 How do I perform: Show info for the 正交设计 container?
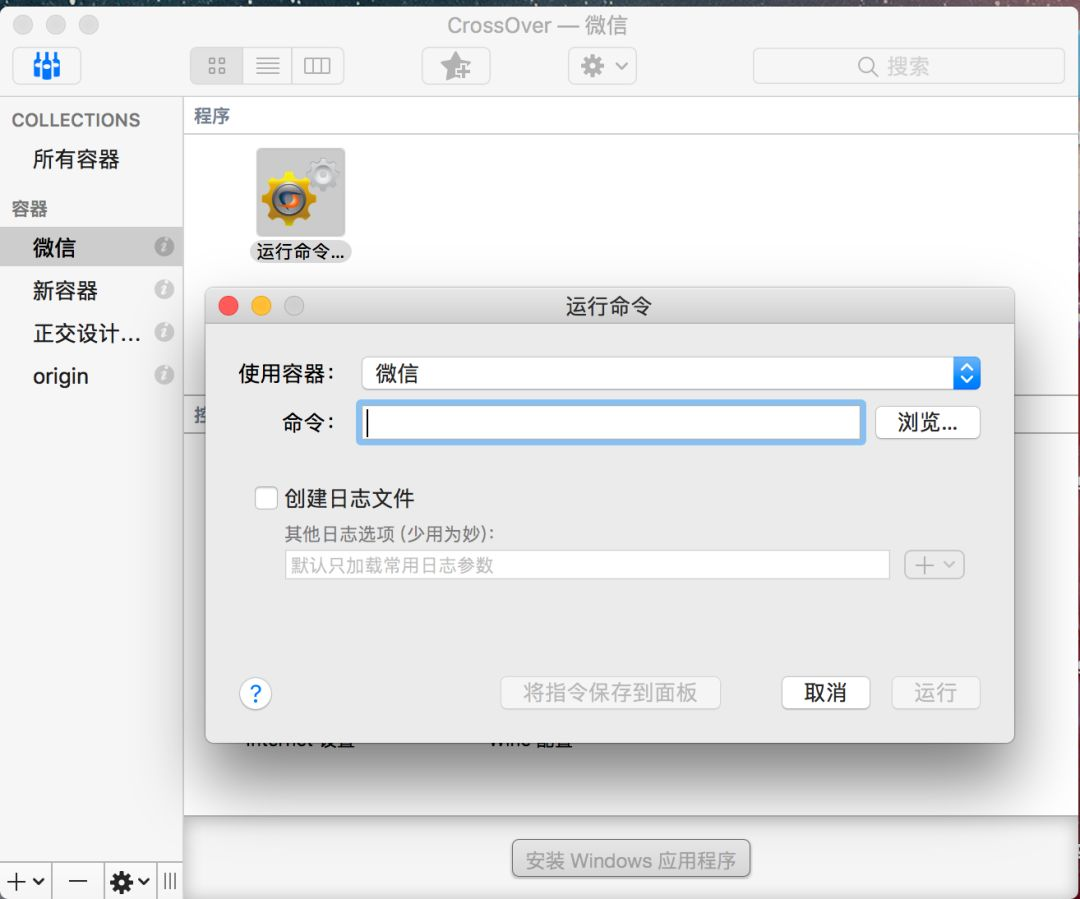point(164,332)
